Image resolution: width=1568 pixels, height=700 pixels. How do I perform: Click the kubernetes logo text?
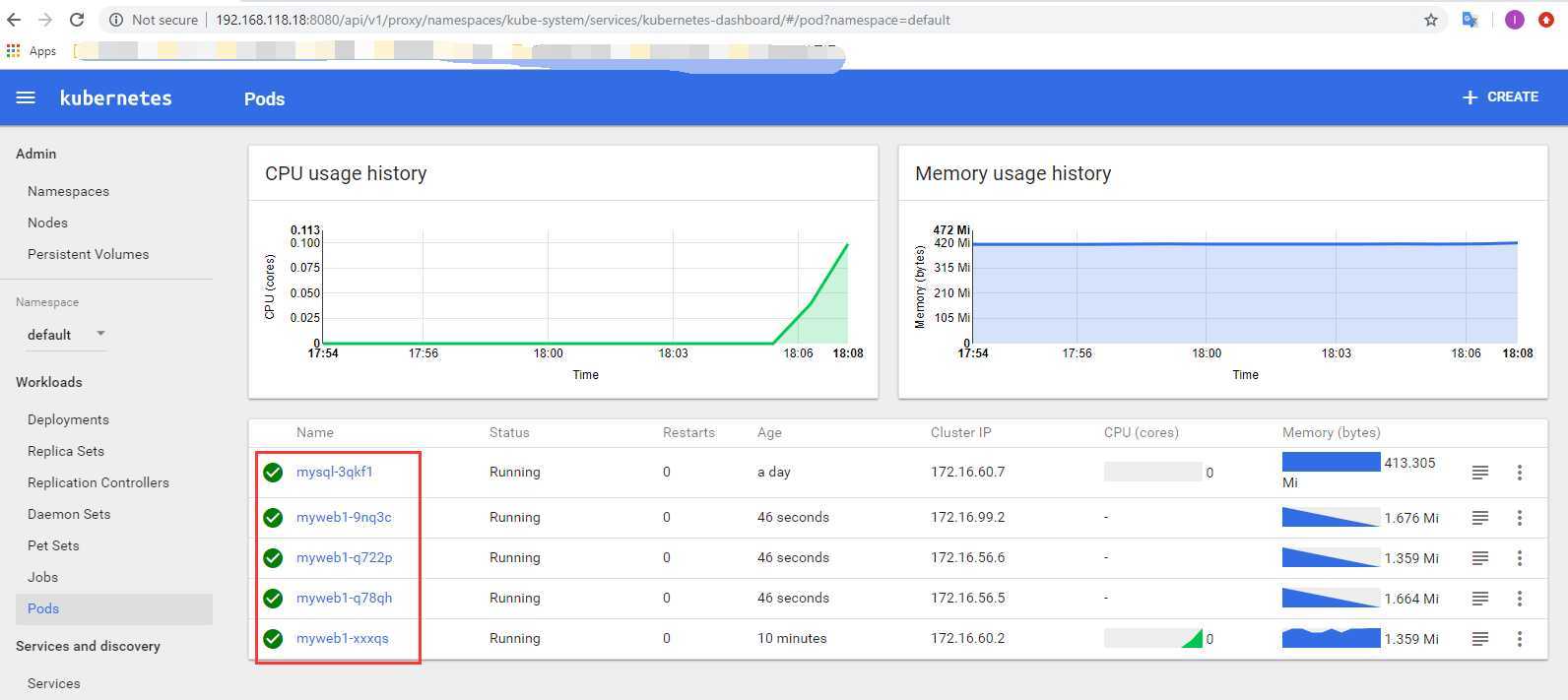[116, 97]
